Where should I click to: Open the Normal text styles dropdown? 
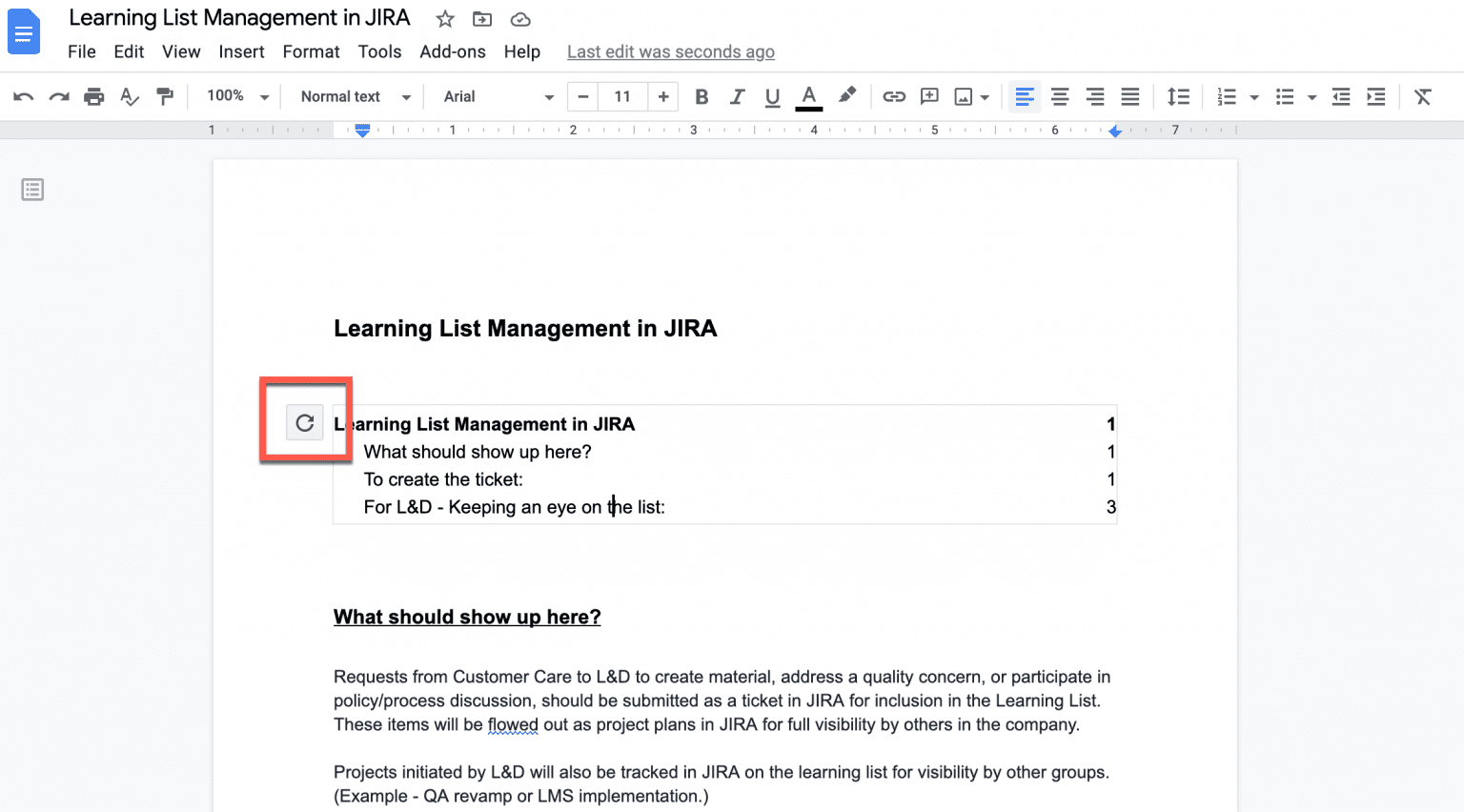coord(352,96)
